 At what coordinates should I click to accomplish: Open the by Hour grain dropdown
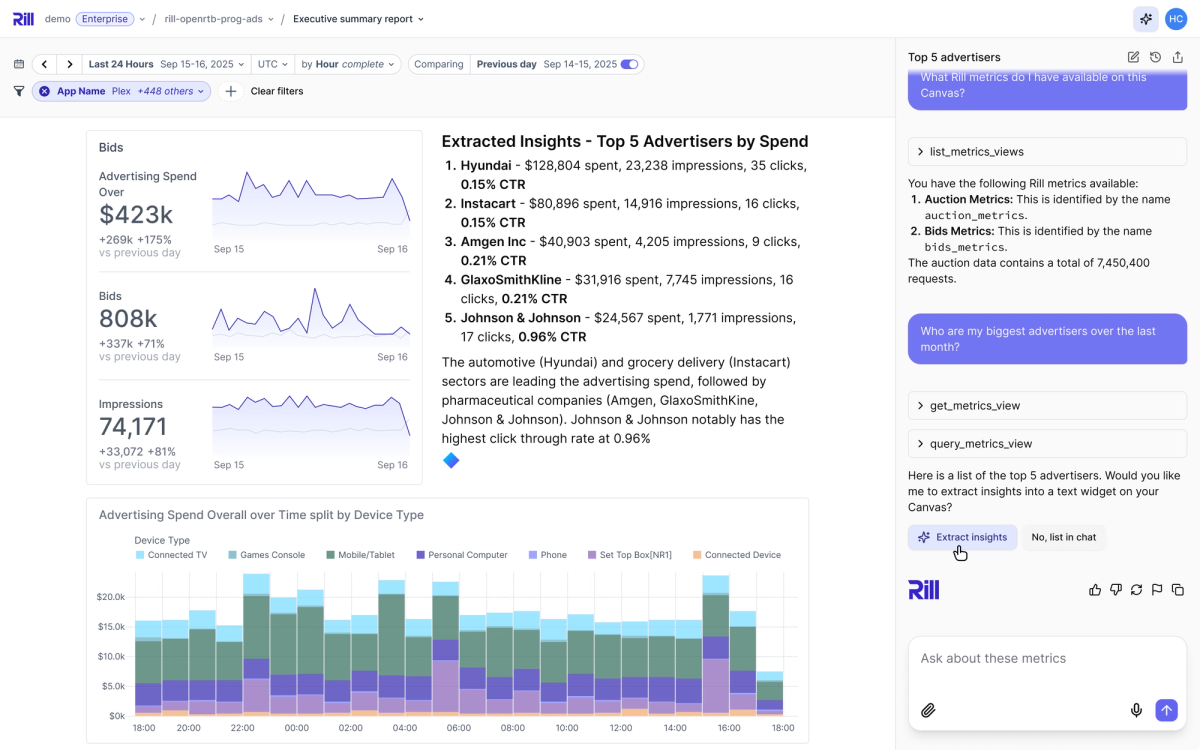[x=348, y=64]
